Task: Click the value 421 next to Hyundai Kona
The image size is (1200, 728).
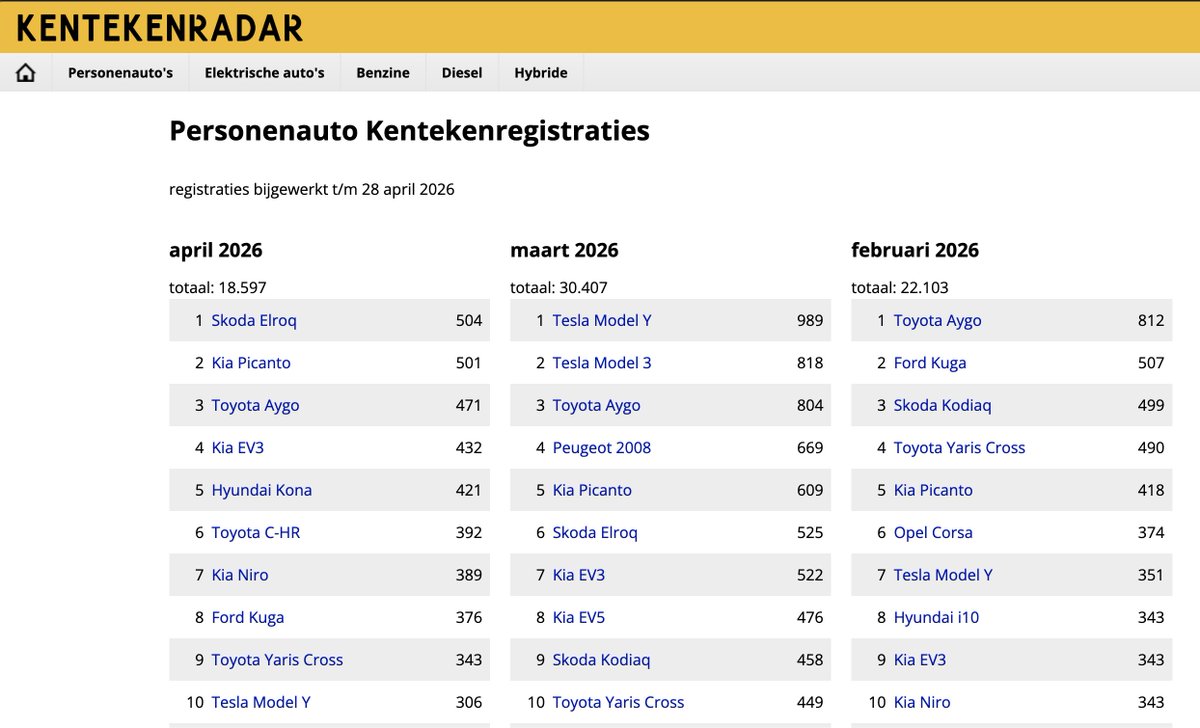Action: 469,490
